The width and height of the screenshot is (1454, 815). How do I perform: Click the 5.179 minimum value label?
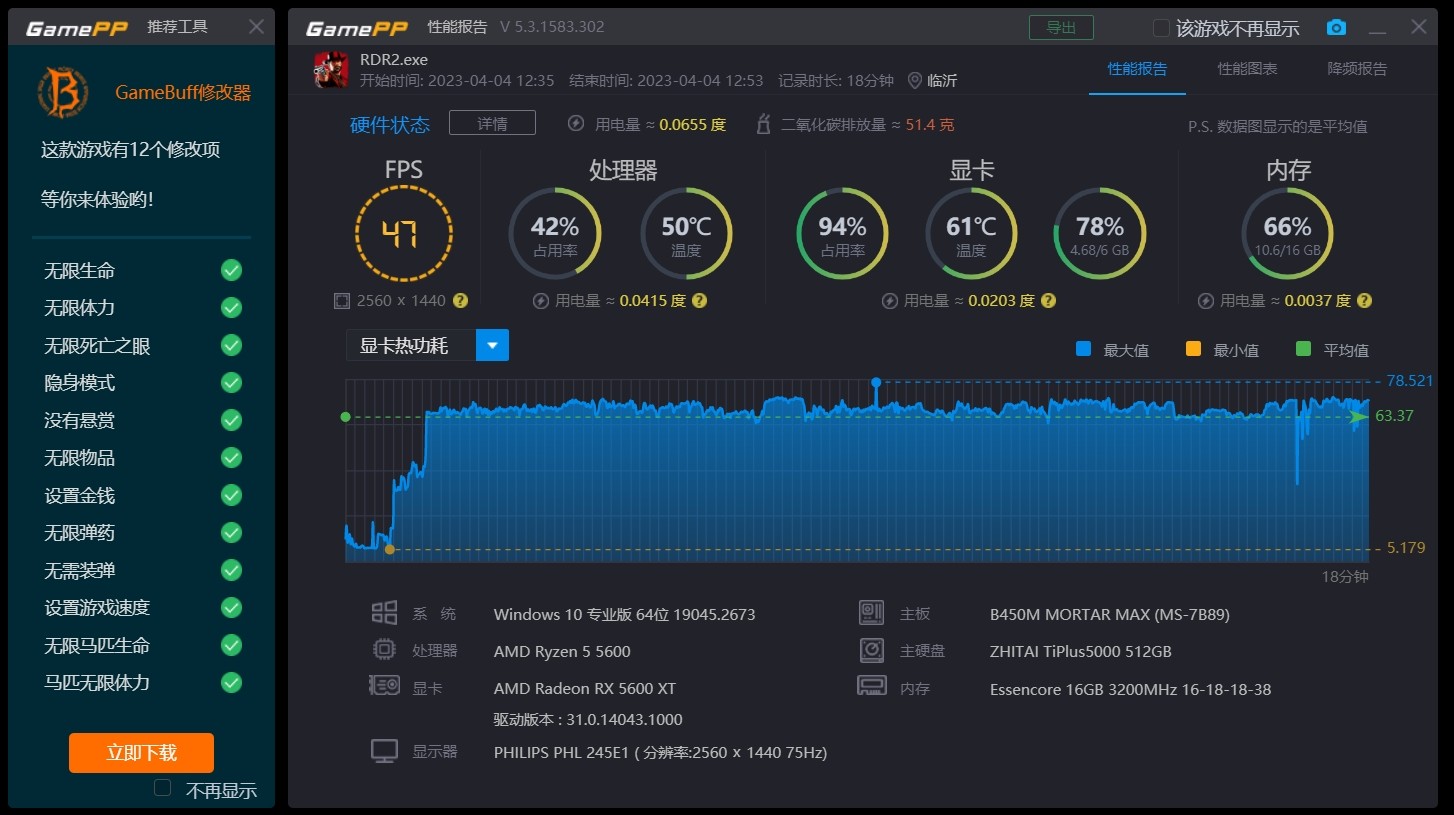[1406, 547]
